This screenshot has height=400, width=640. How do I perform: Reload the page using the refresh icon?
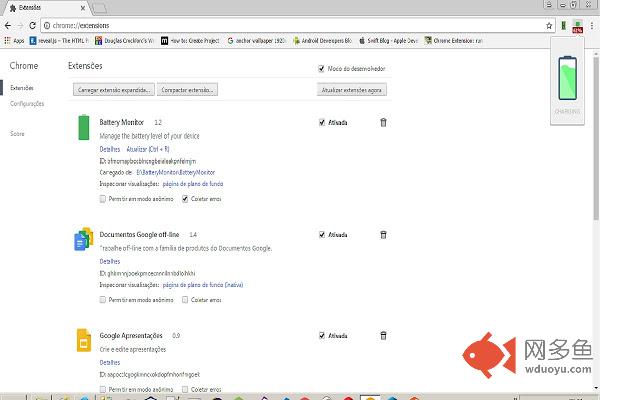[32, 25]
